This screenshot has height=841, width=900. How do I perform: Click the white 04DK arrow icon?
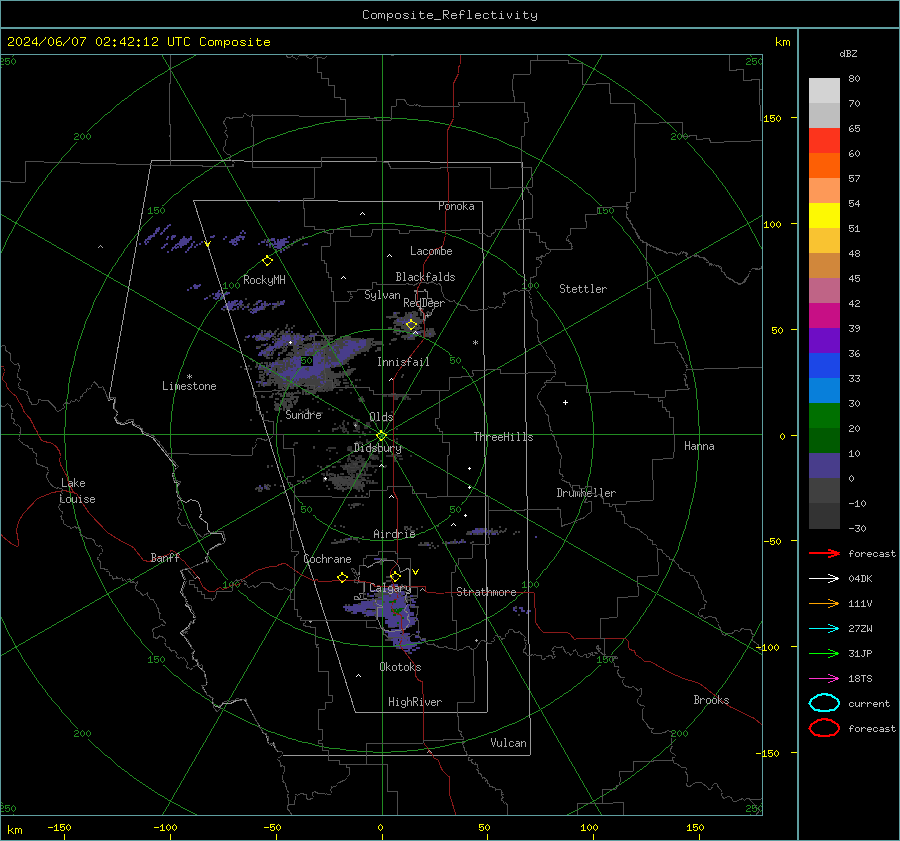coord(824,579)
